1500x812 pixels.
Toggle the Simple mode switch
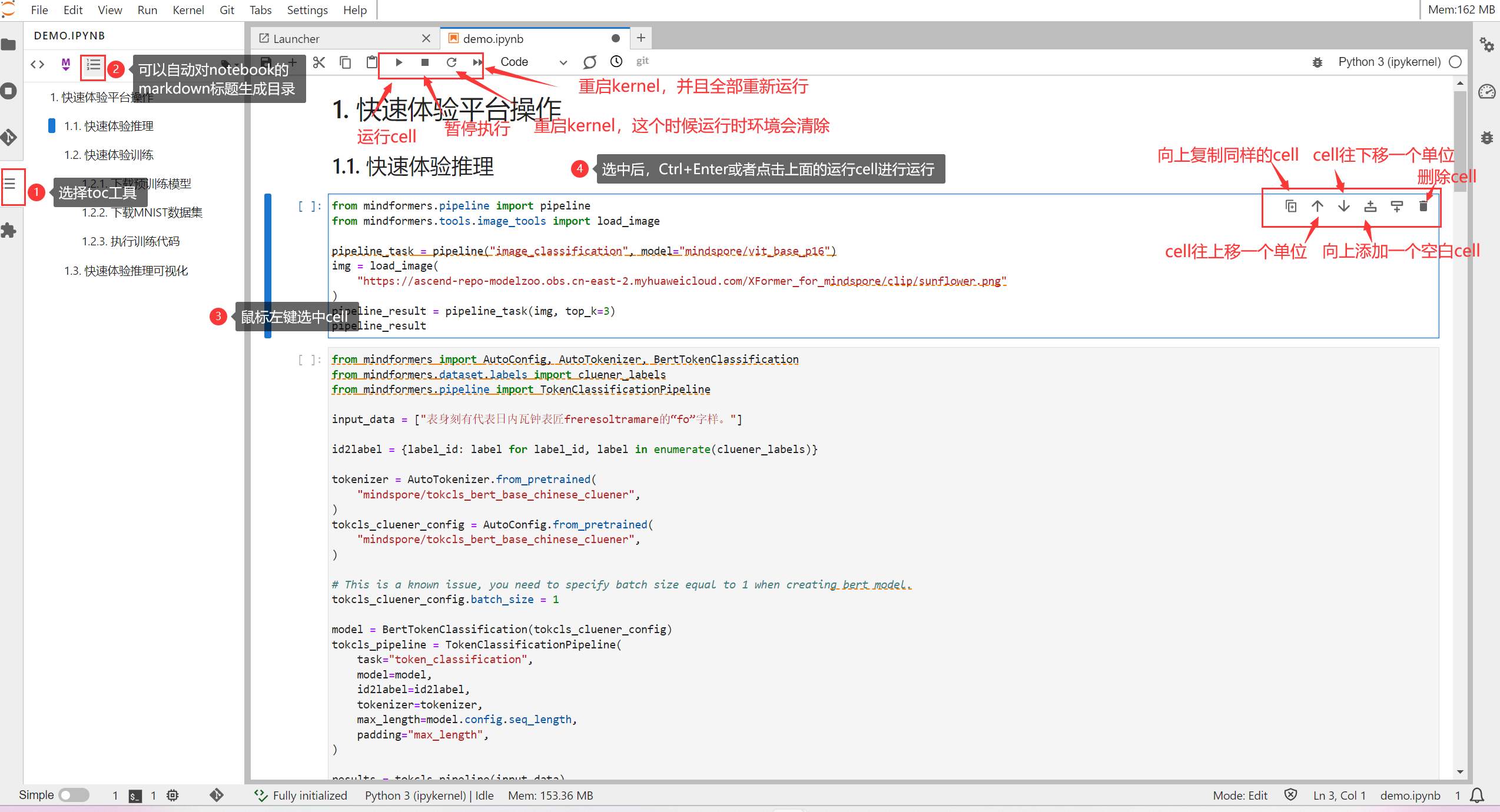click(x=74, y=795)
